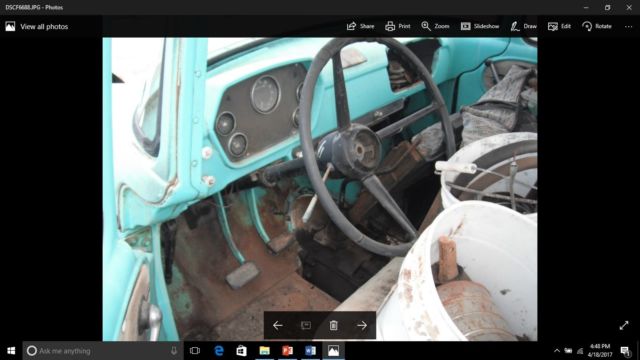This screenshot has height=360, width=640.
Task: Enter fullscreen with diagonal arrows icon
Action: click(x=624, y=325)
